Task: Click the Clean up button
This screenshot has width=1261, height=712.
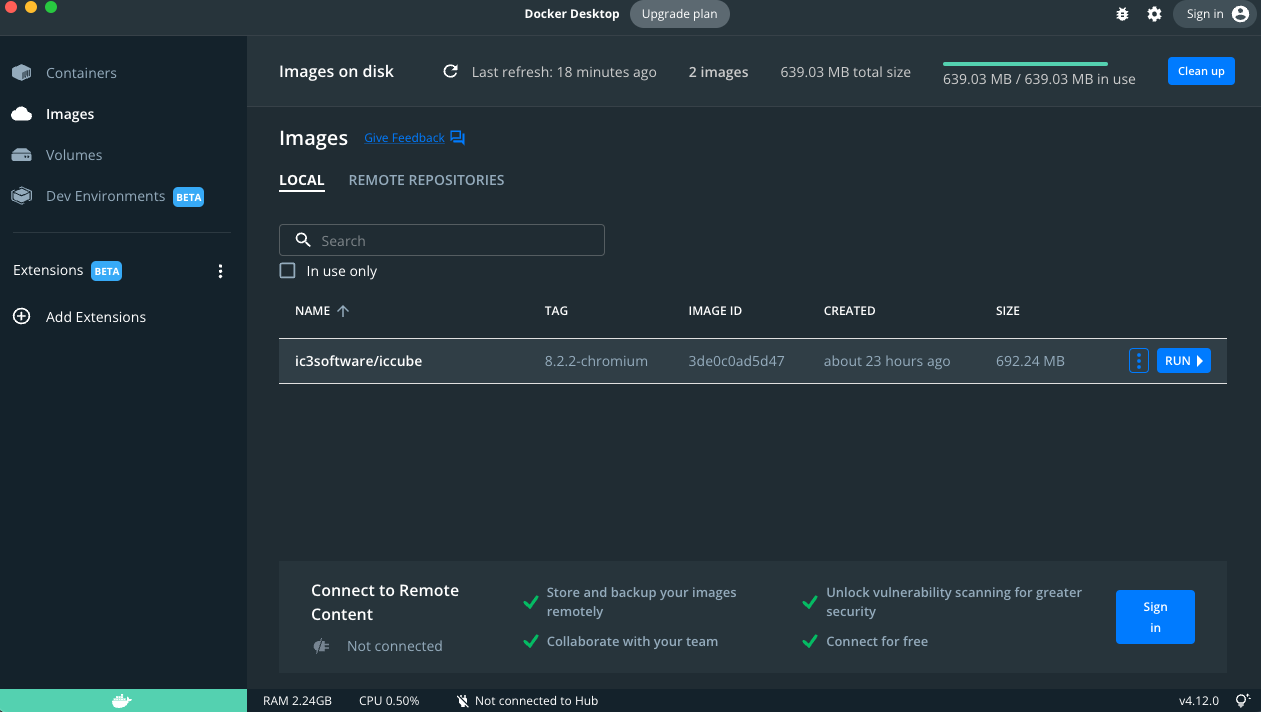Action: tap(1201, 71)
